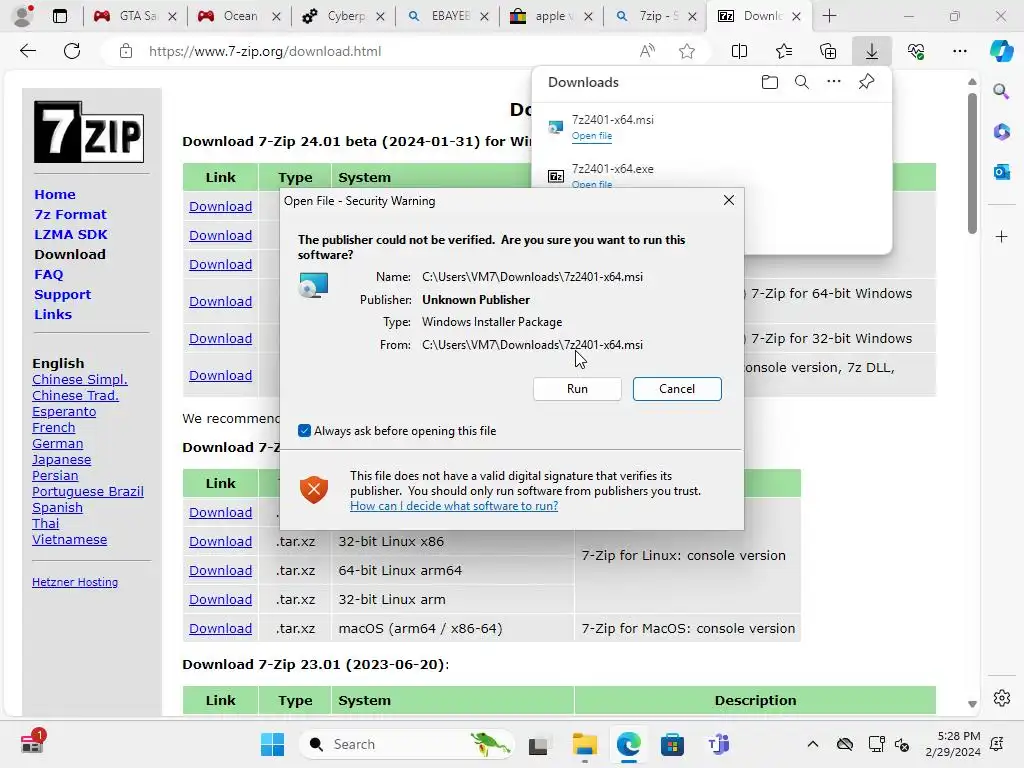Pin the Downloads panel

[867, 82]
